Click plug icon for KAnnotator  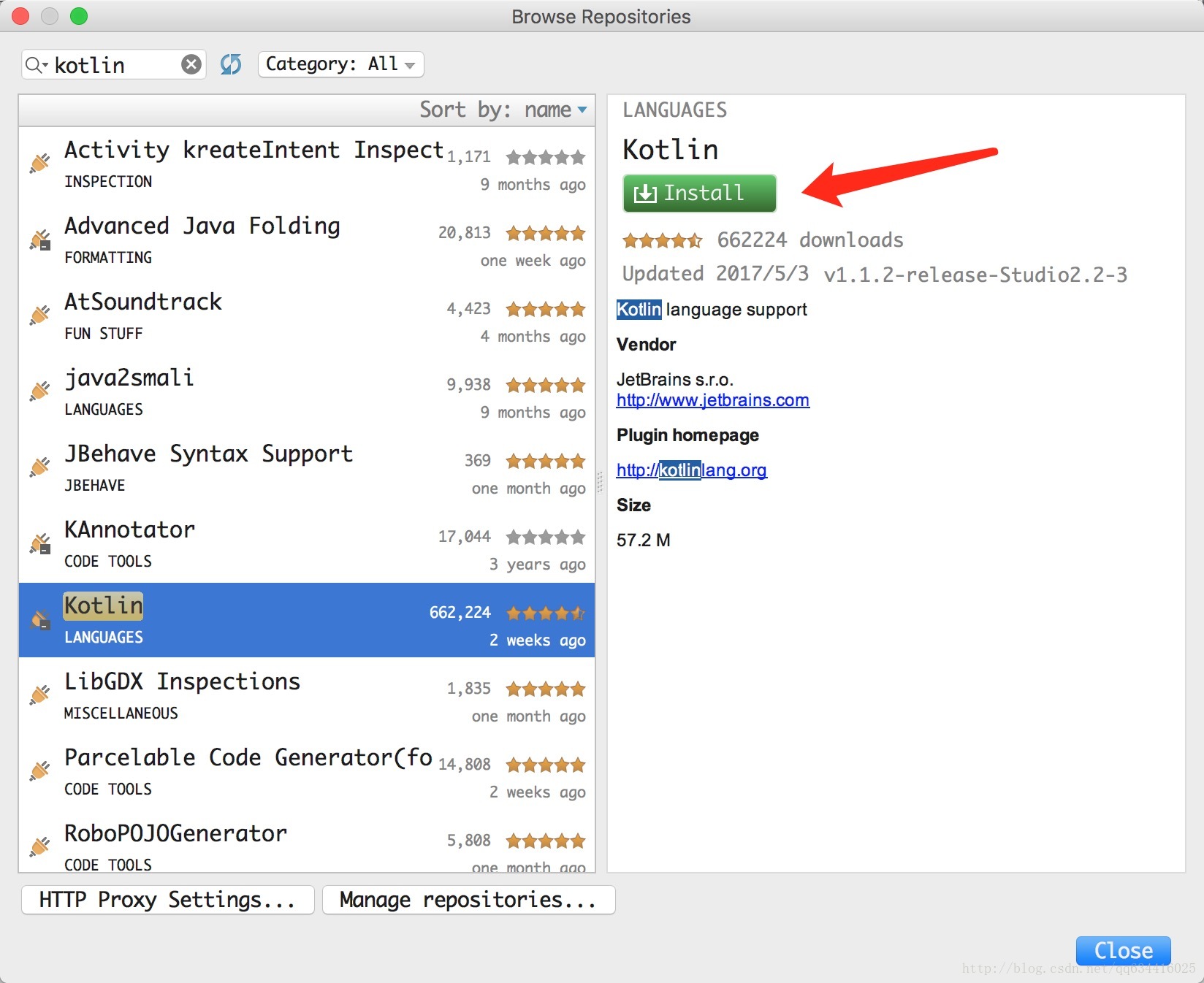(40, 543)
